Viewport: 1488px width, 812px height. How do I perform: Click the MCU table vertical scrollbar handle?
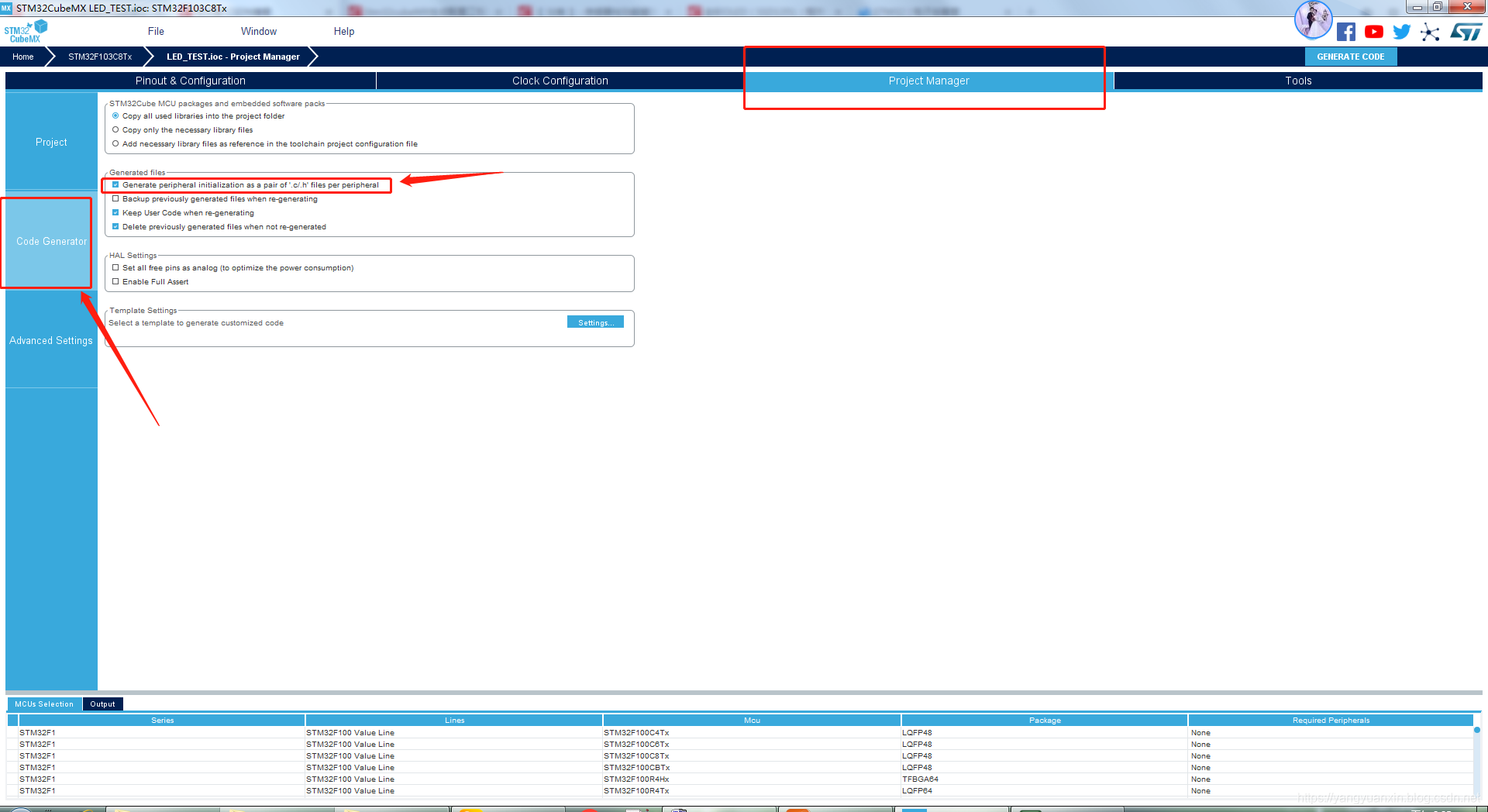1477,730
